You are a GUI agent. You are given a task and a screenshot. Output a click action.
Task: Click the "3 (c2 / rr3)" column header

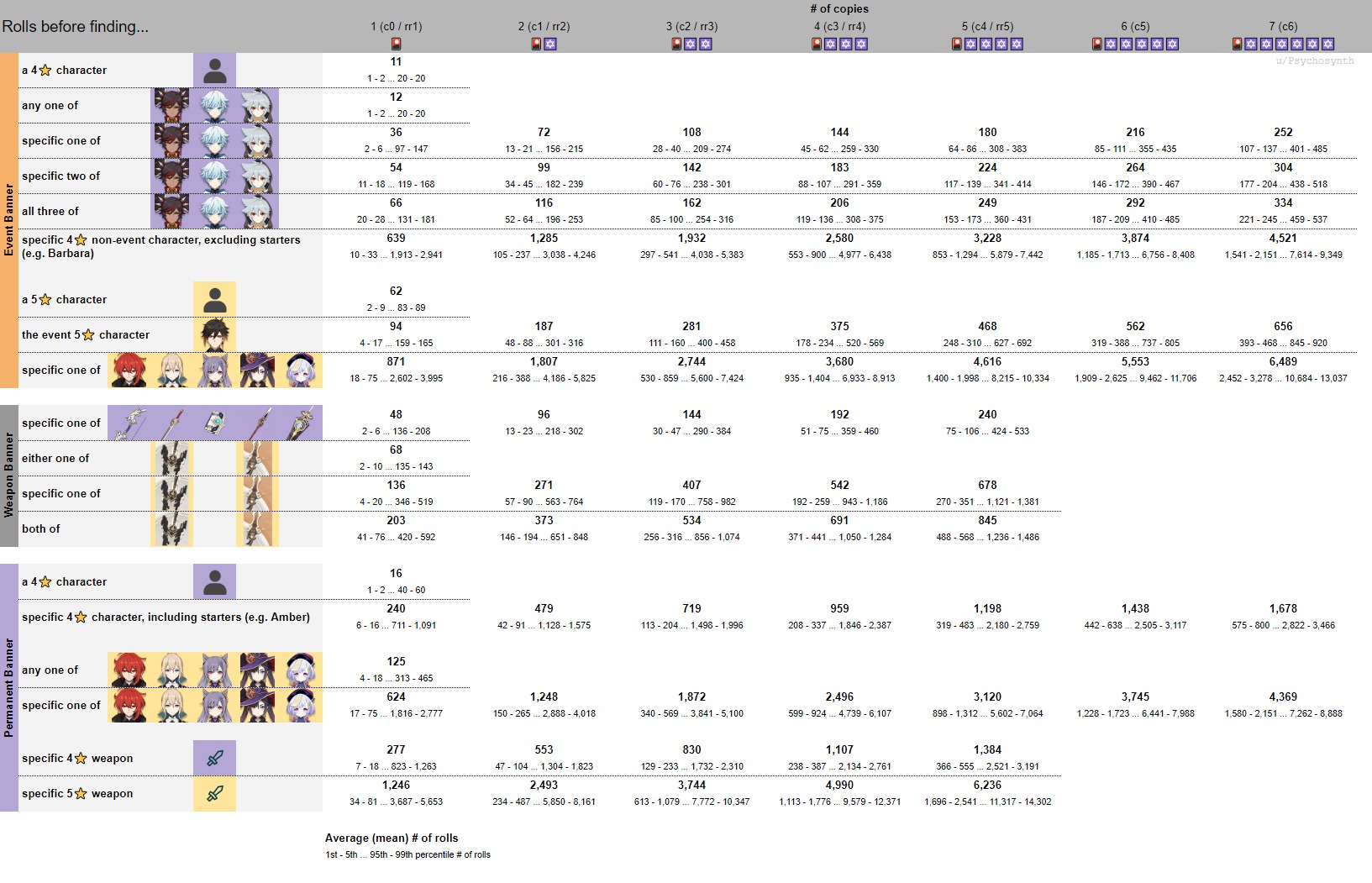pos(691,26)
